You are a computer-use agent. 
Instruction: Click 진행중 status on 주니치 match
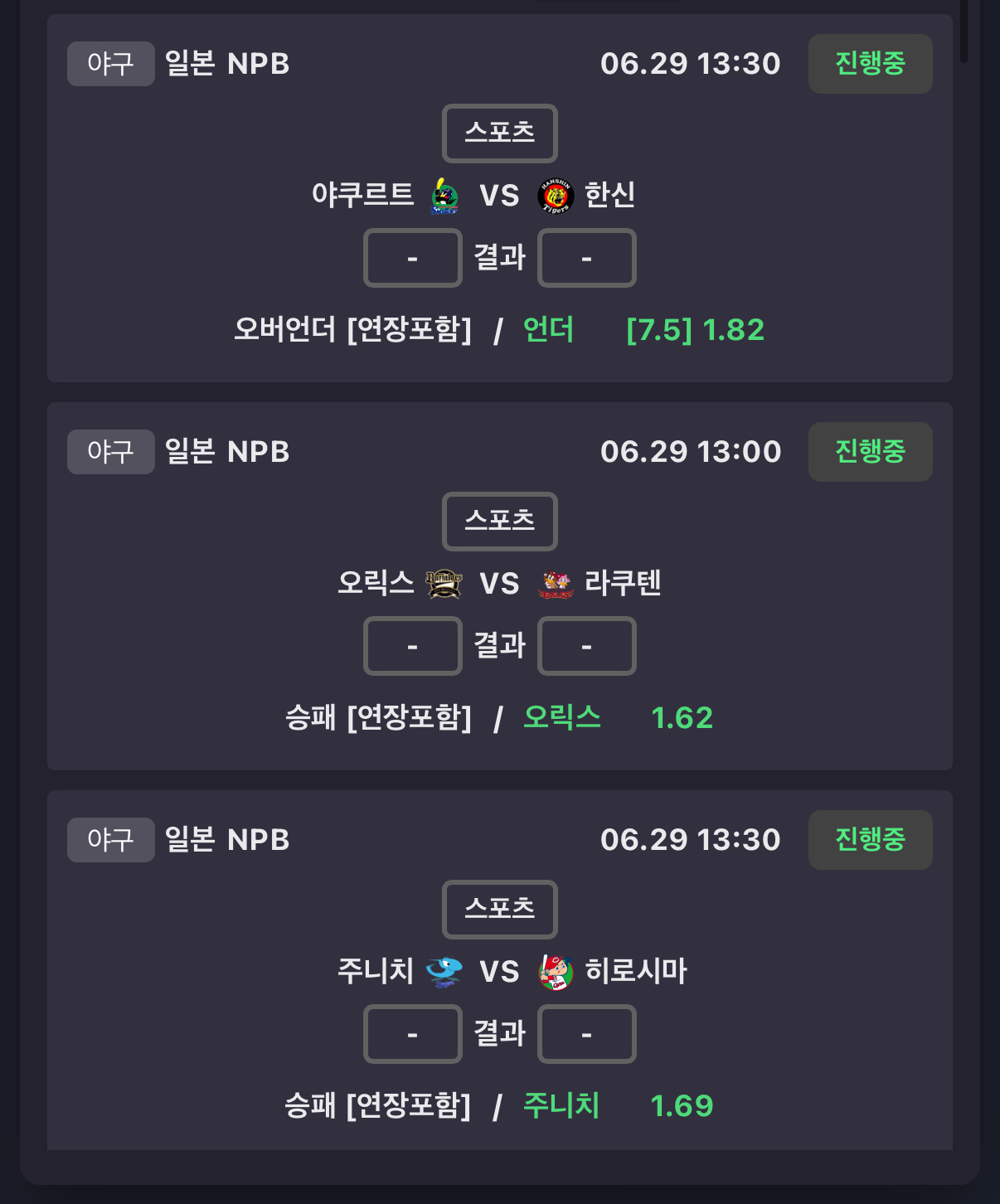tap(871, 840)
